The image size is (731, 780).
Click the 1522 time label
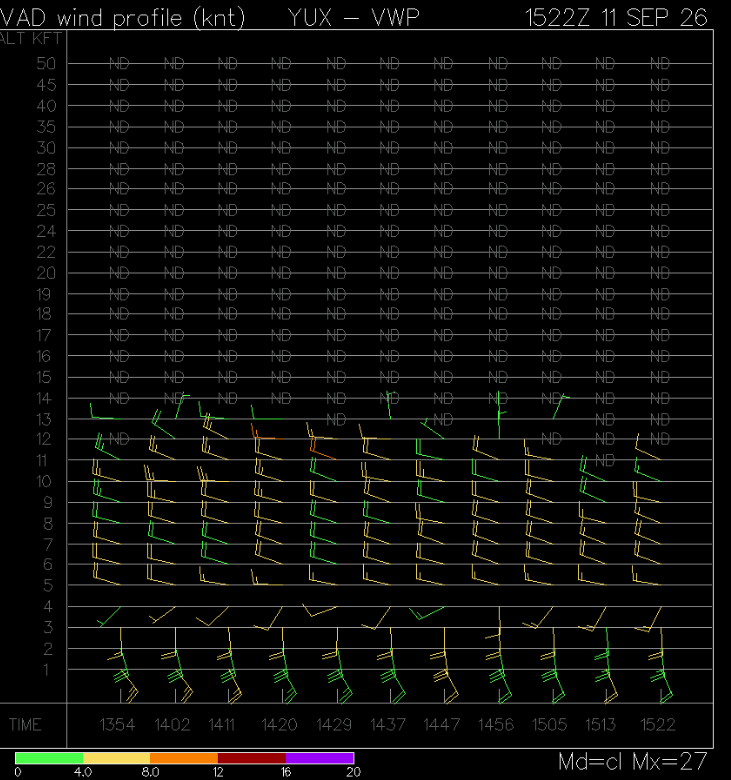(657, 725)
